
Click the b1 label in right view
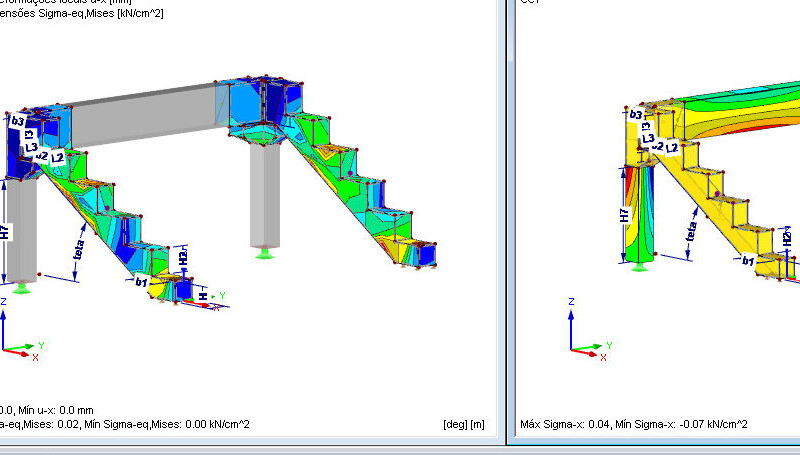(x=748, y=261)
